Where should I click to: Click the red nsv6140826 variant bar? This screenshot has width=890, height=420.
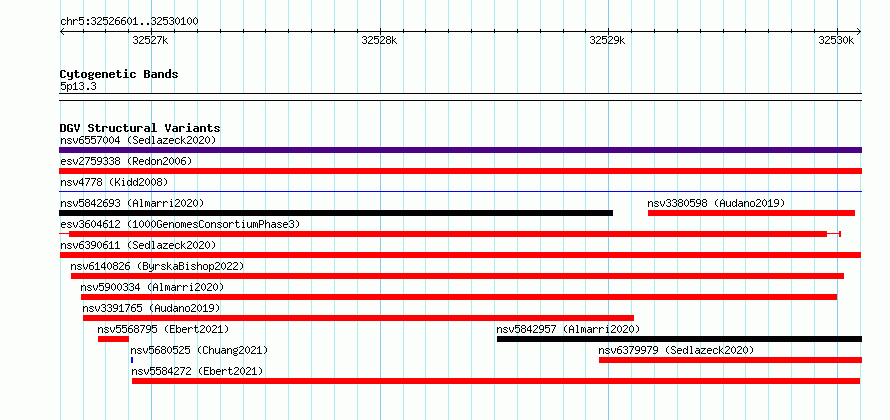point(457,276)
